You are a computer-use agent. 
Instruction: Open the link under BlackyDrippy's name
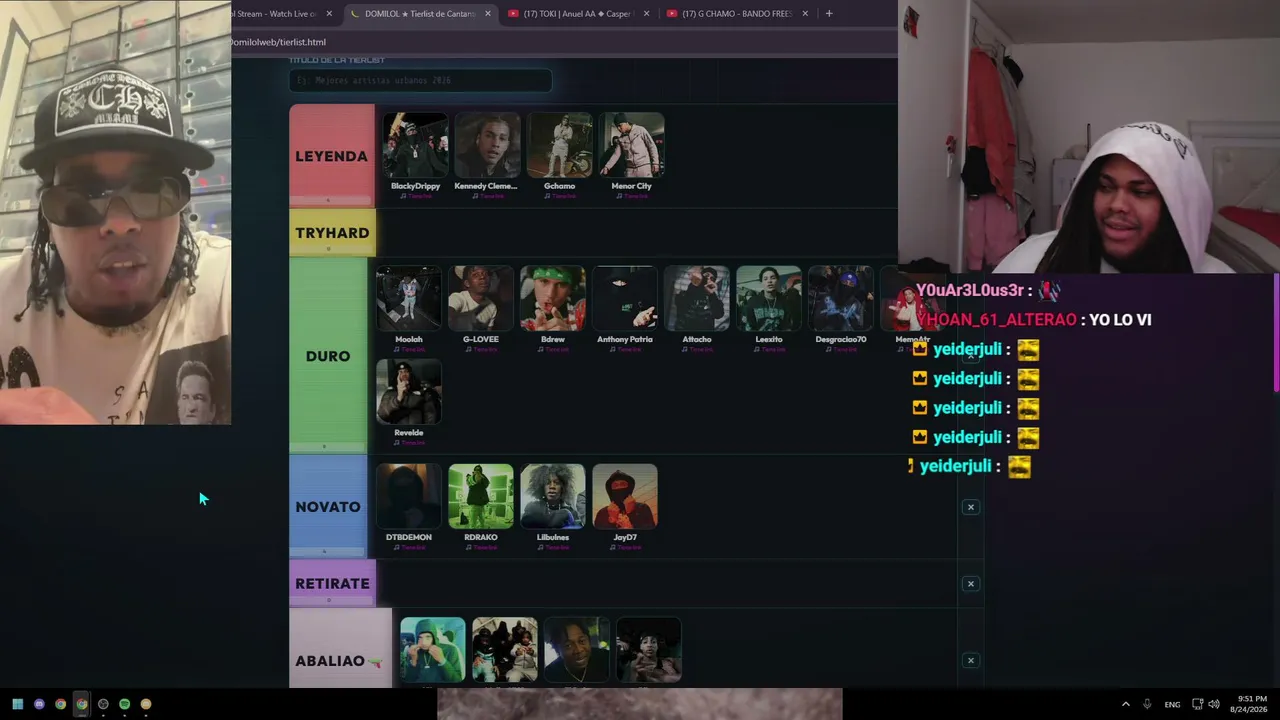[x=415, y=196]
